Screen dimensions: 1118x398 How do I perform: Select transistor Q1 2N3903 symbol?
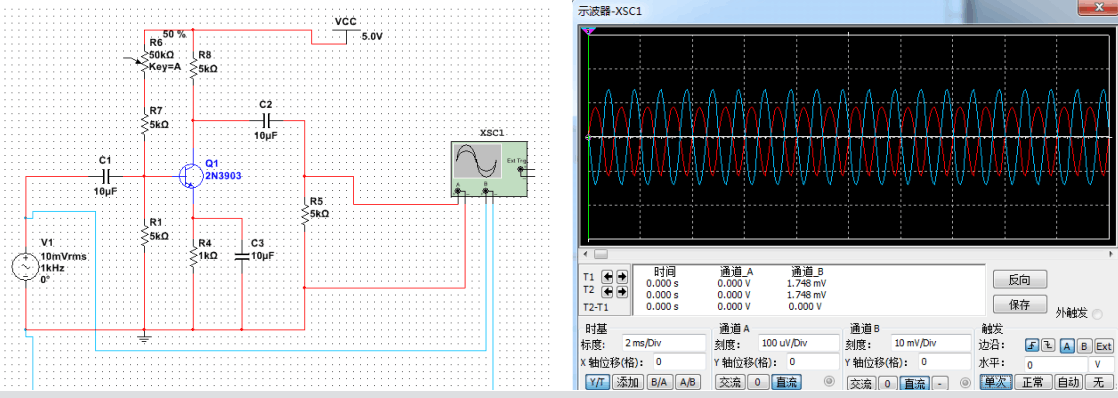pos(190,175)
